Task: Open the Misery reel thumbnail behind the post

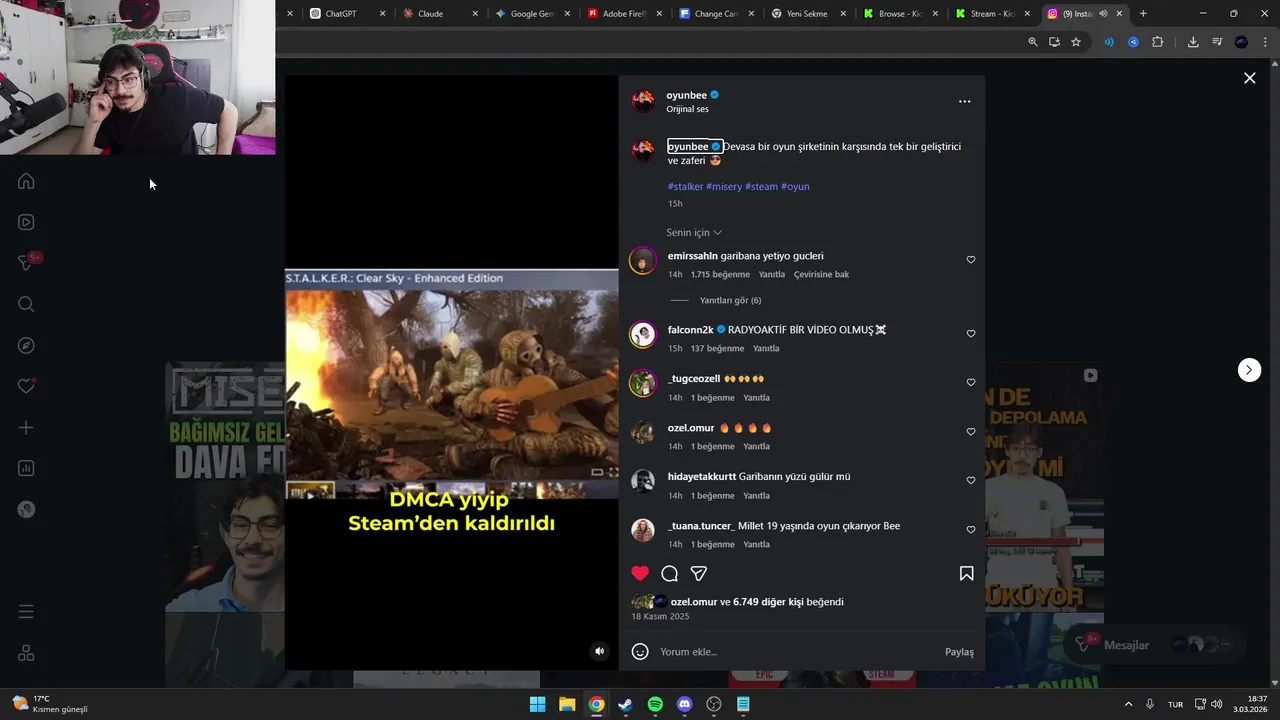Action: coord(225,487)
